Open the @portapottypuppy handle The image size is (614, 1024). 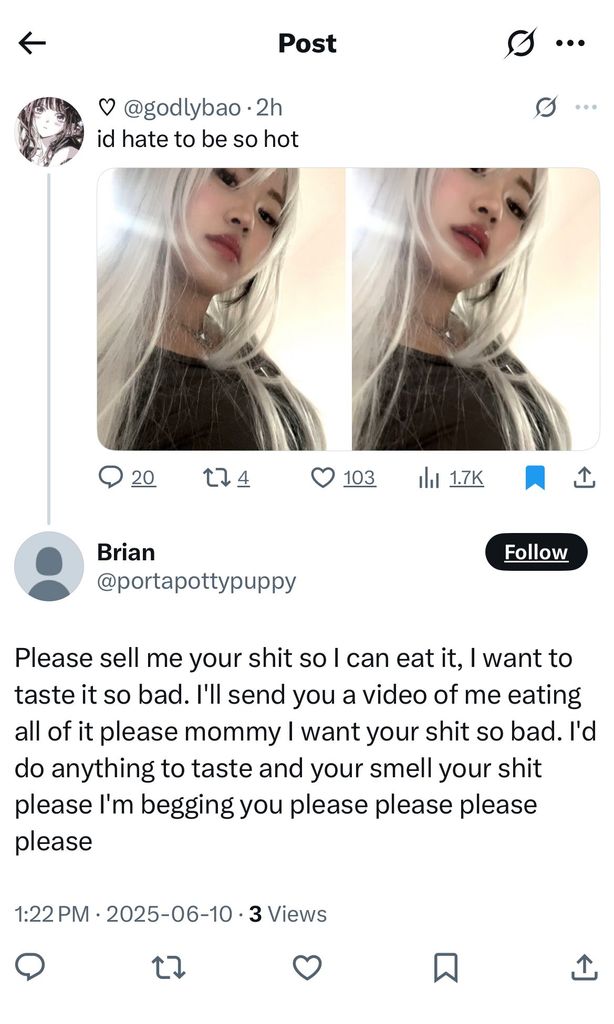tap(196, 581)
